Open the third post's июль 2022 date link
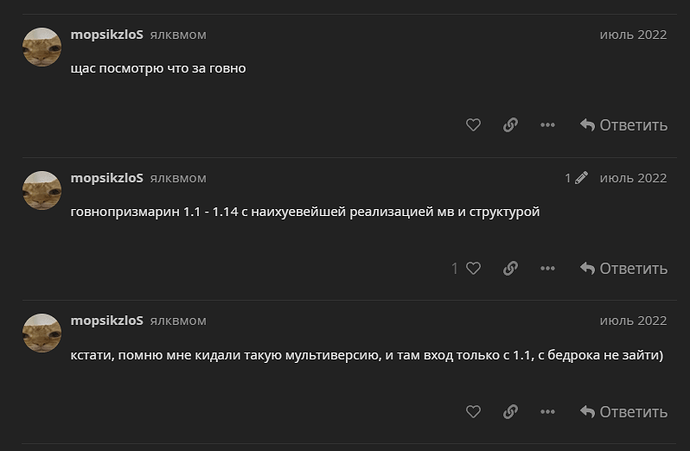Image resolution: width=690 pixels, height=451 pixels. point(633,321)
